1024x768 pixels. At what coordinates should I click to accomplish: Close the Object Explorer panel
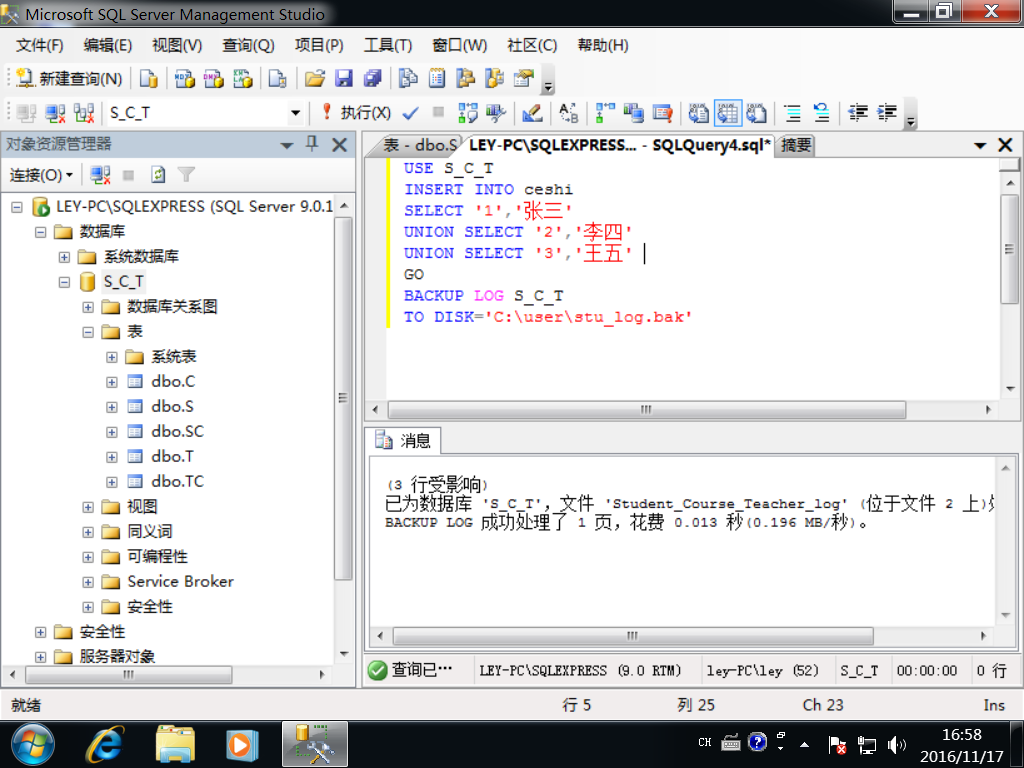pyautogui.click(x=340, y=144)
